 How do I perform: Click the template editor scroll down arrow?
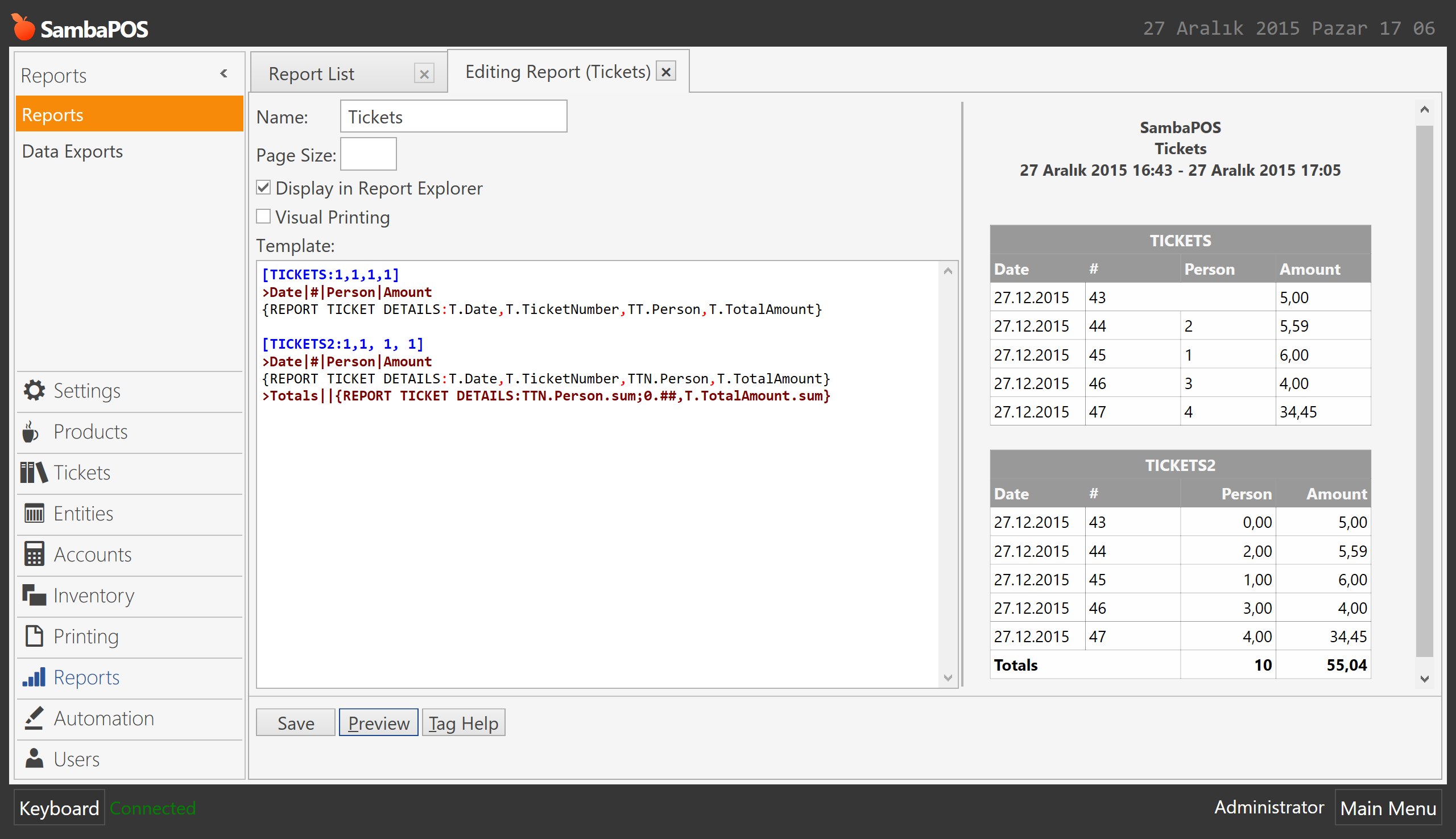948,678
